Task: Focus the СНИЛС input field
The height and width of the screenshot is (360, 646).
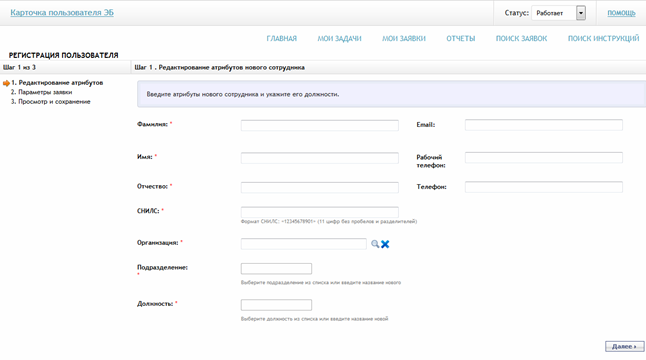Action: 320,212
